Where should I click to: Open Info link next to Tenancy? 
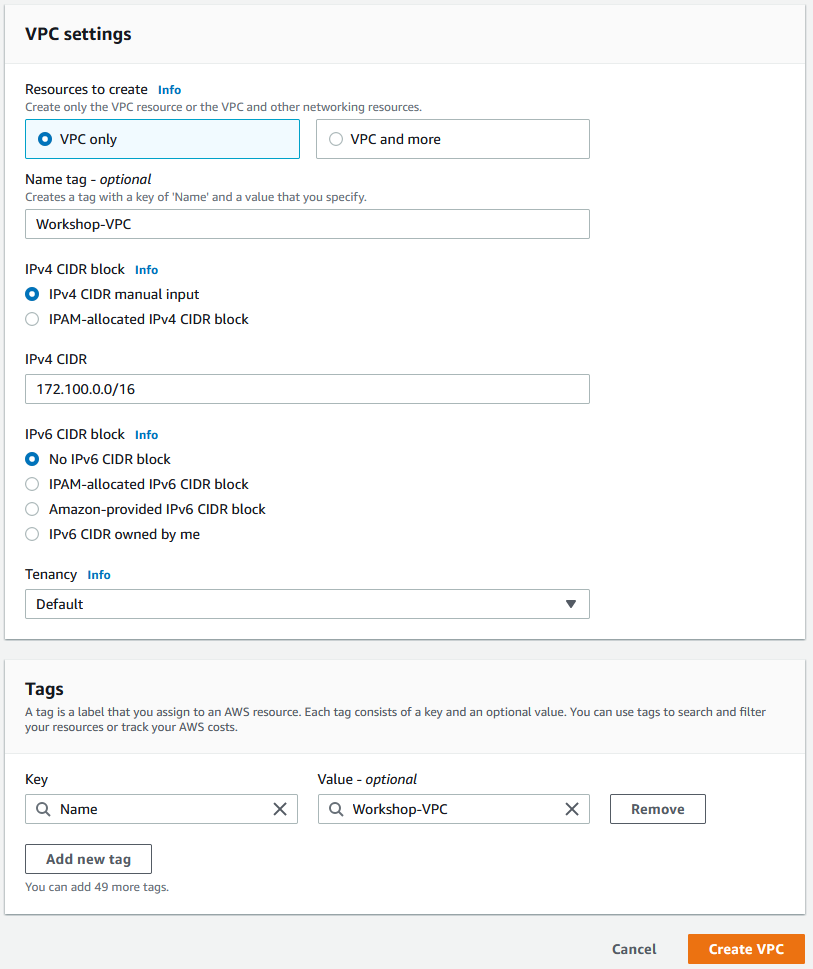(x=99, y=575)
